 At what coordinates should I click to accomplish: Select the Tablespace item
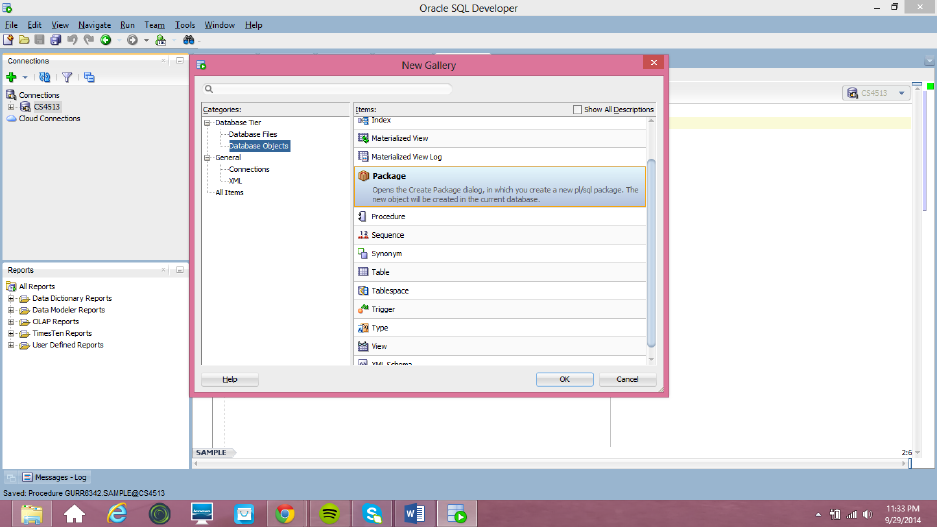point(500,291)
